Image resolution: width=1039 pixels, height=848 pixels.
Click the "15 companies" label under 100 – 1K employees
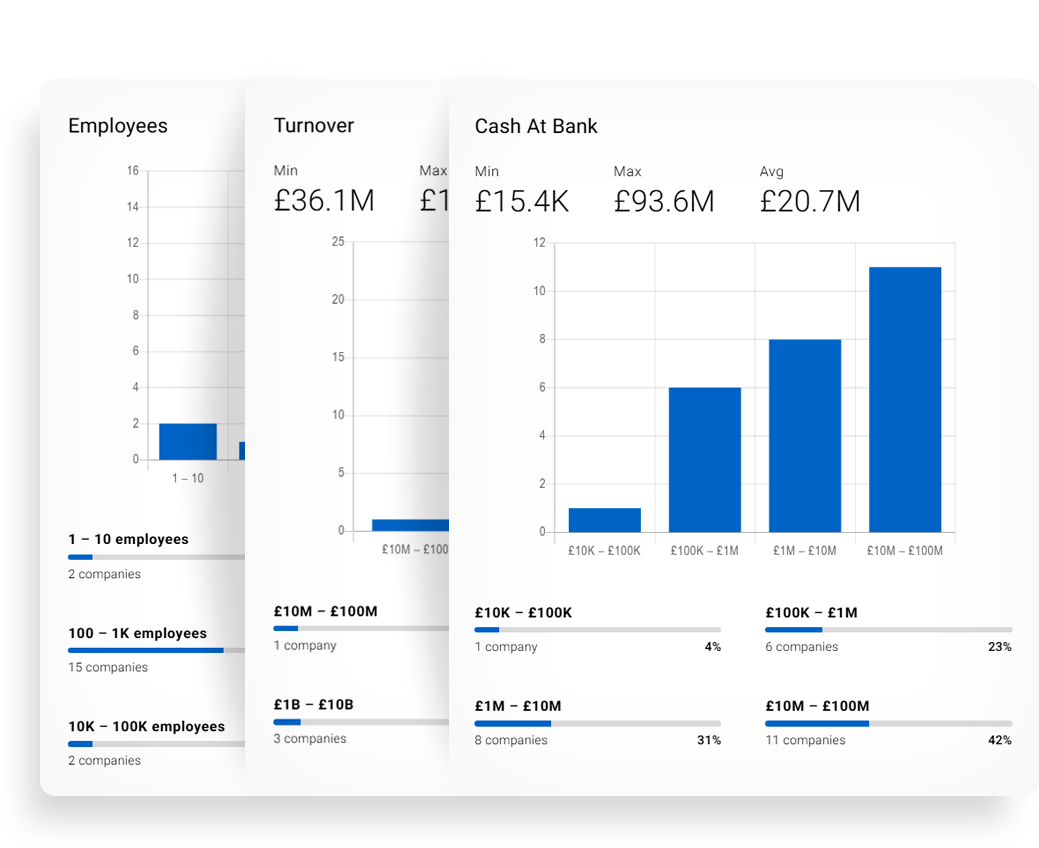click(108, 668)
